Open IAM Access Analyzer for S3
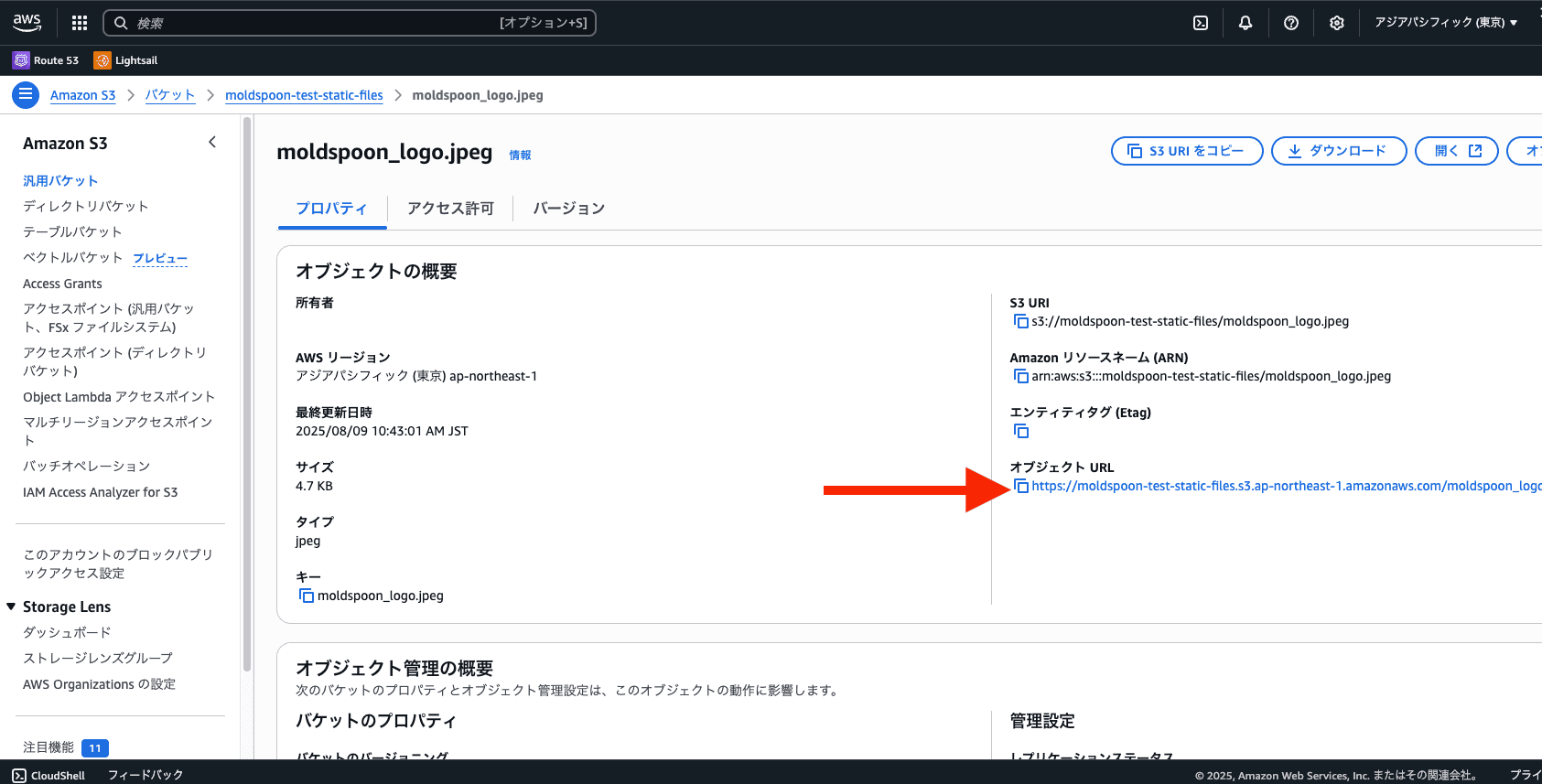The image size is (1542, 784). 101,492
